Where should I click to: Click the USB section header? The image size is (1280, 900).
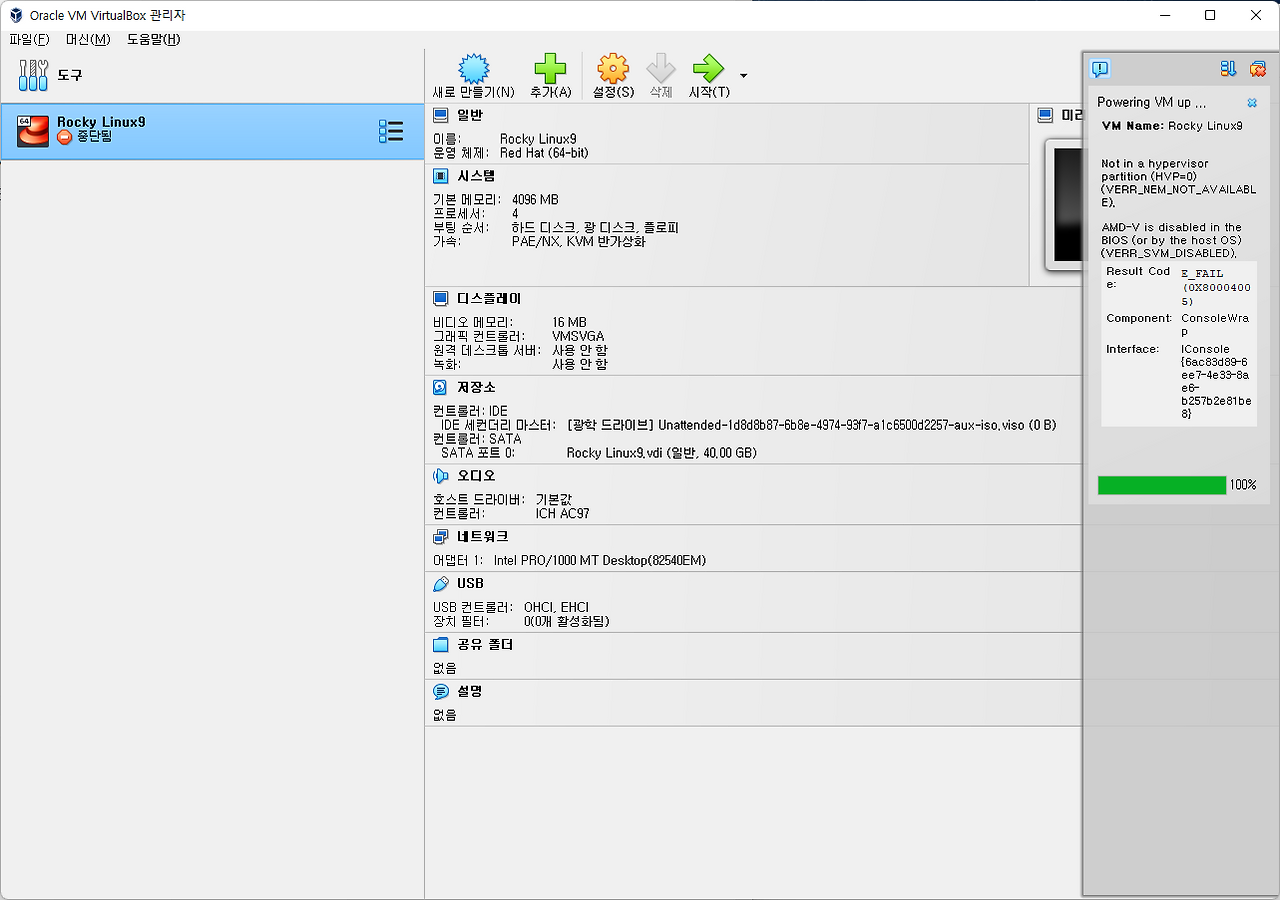click(470, 584)
